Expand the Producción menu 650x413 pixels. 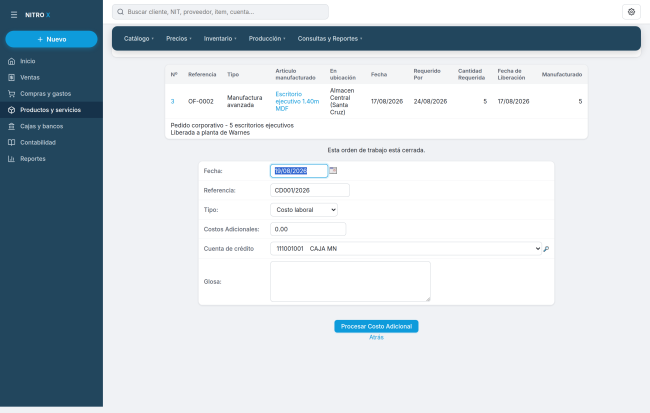267,39
